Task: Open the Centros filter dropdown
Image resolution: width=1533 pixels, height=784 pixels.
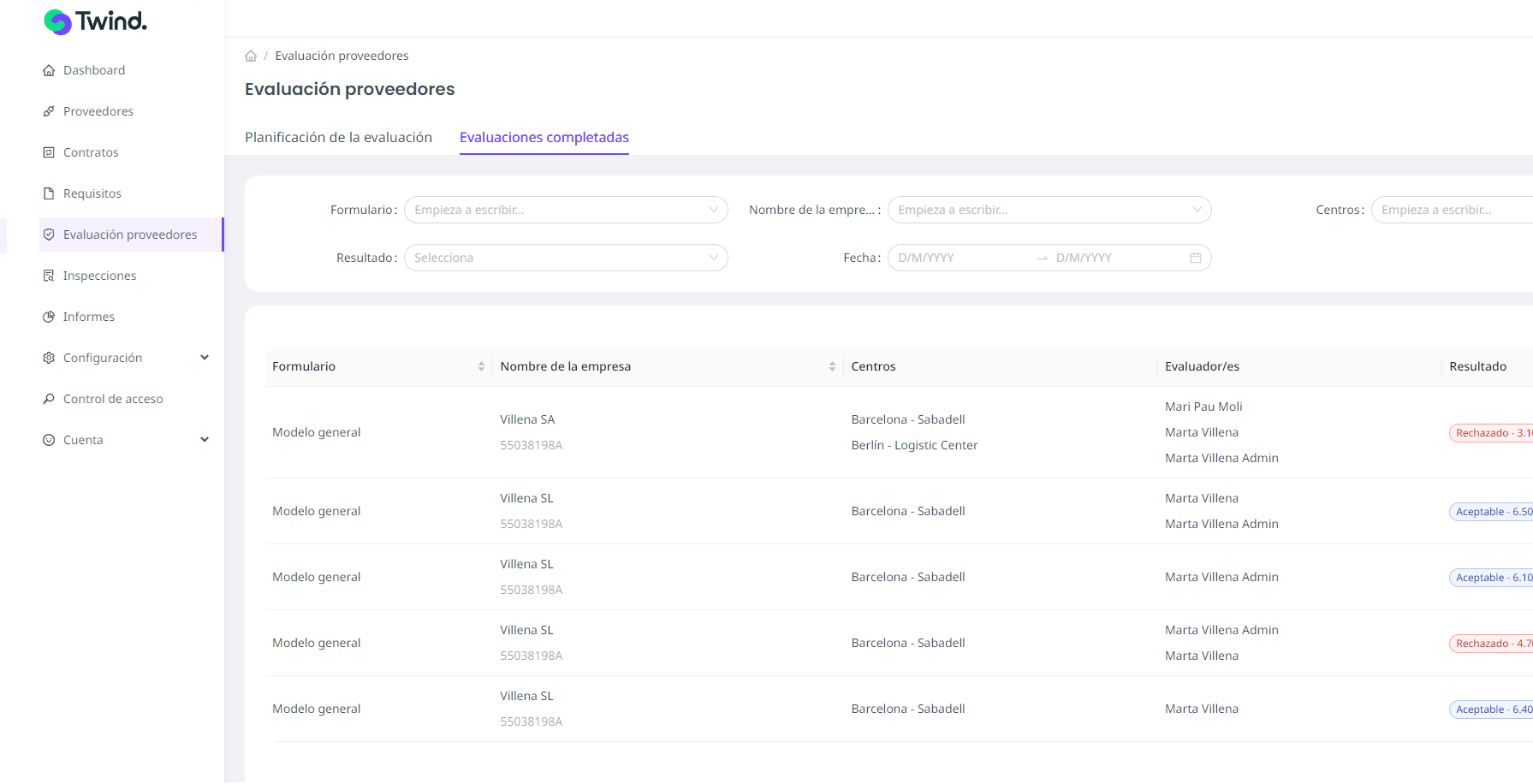Action: pyautogui.click(x=1452, y=210)
